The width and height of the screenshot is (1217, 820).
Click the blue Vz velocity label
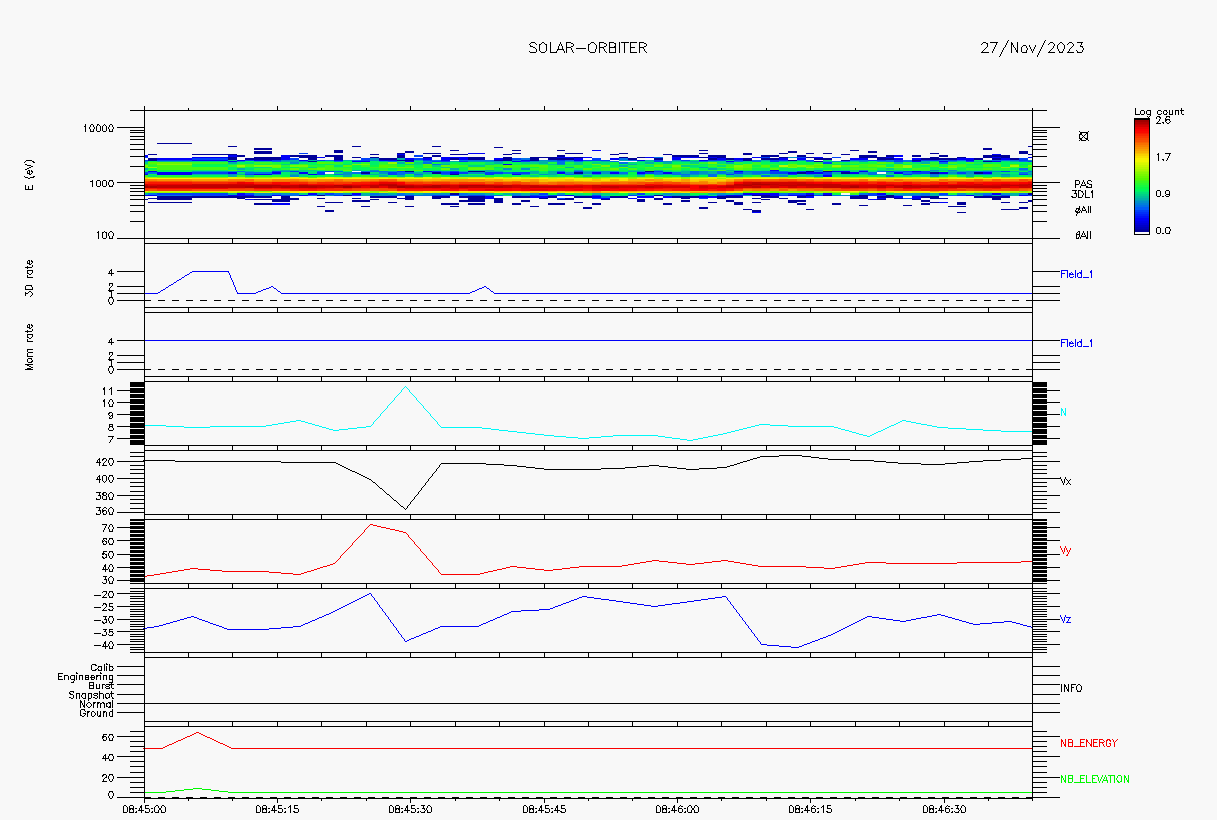[1066, 619]
